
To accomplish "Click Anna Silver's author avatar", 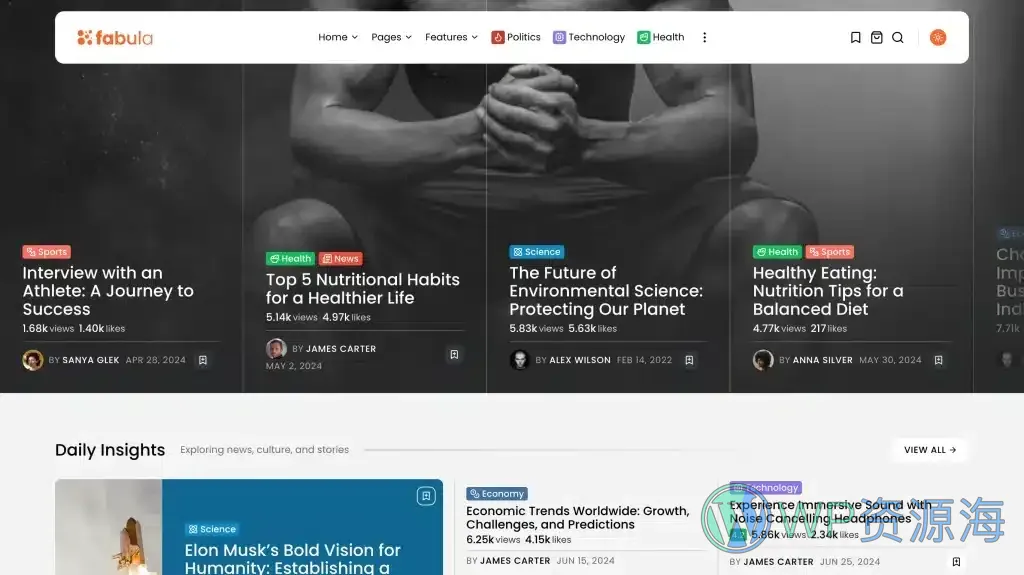I will point(763,360).
